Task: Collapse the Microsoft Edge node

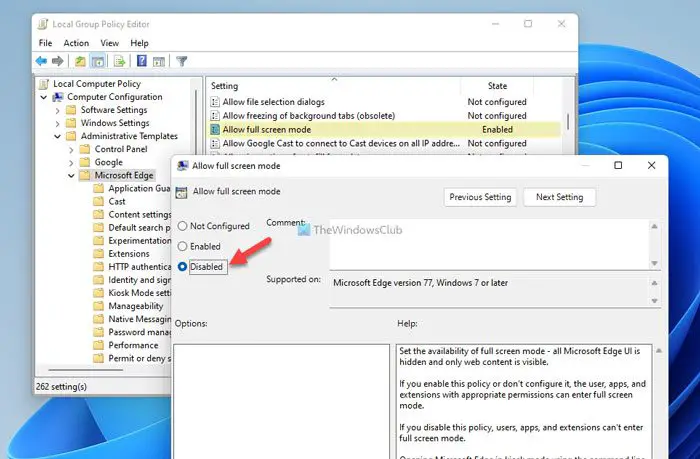Action: pyautogui.click(x=71, y=175)
